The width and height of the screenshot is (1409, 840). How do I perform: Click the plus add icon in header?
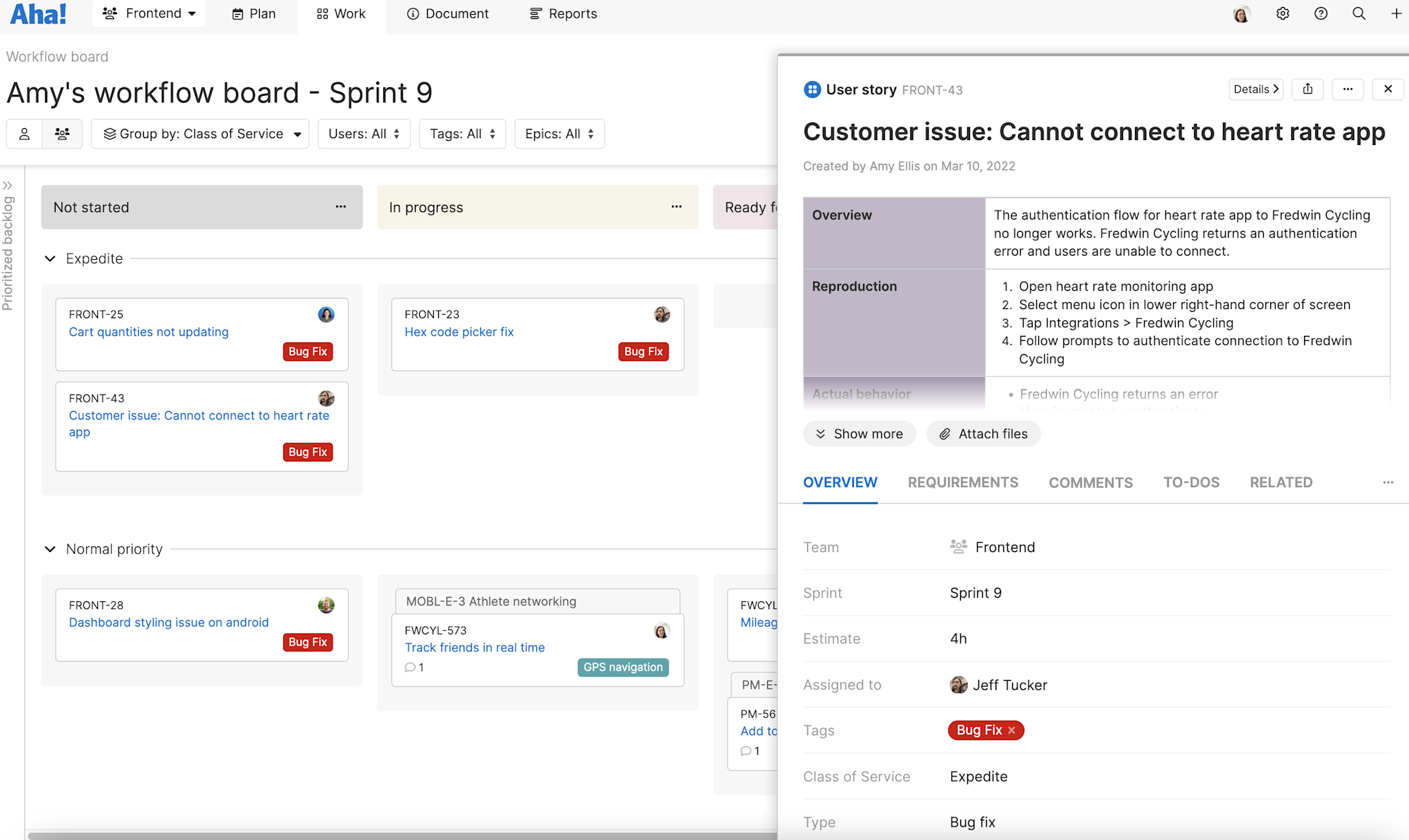(1396, 13)
